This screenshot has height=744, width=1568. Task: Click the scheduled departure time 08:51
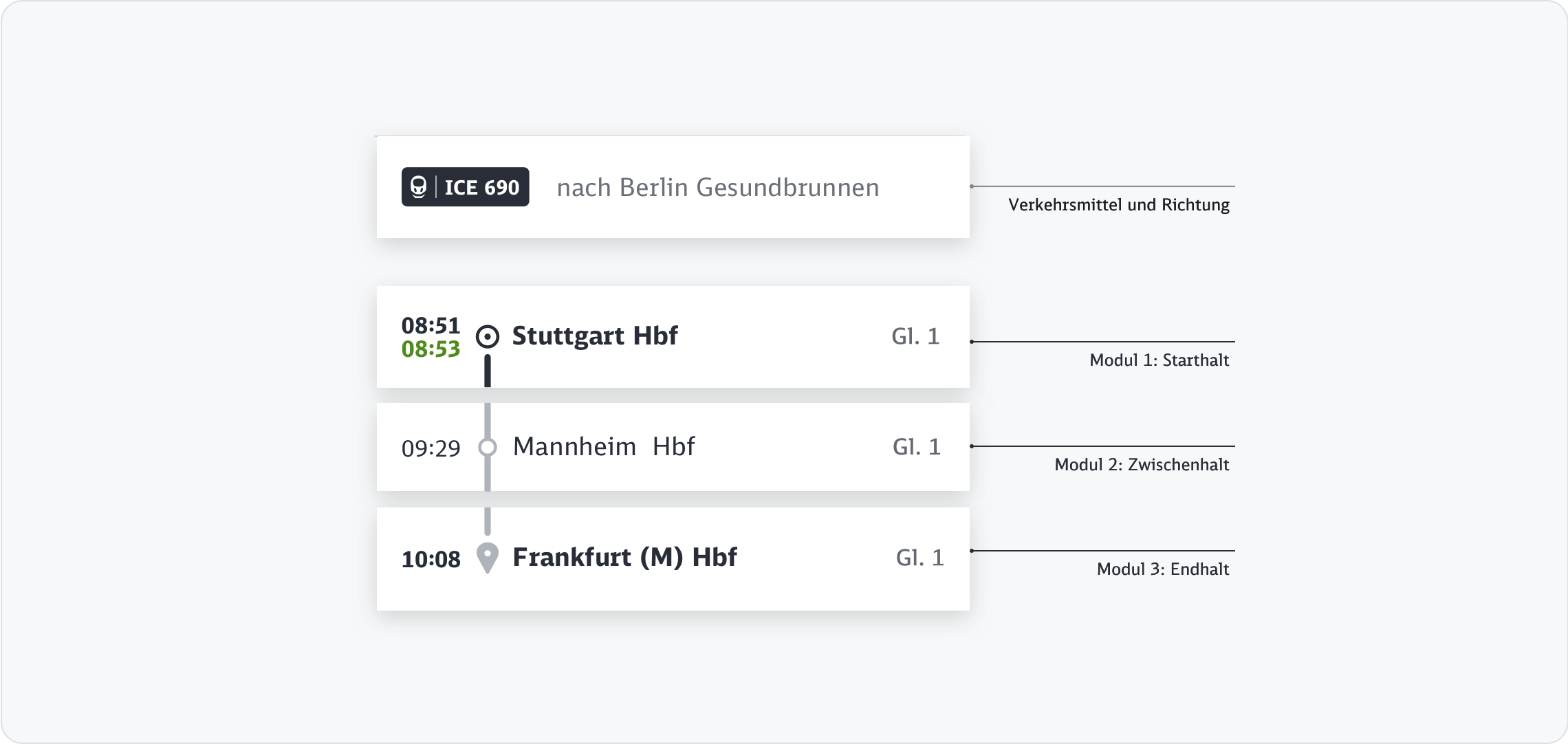point(431,325)
